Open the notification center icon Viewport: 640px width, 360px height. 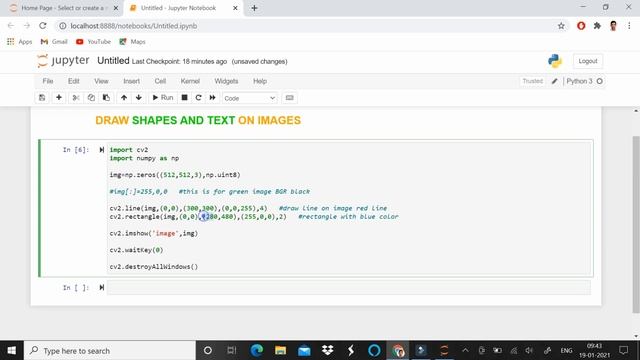click(624, 350)
